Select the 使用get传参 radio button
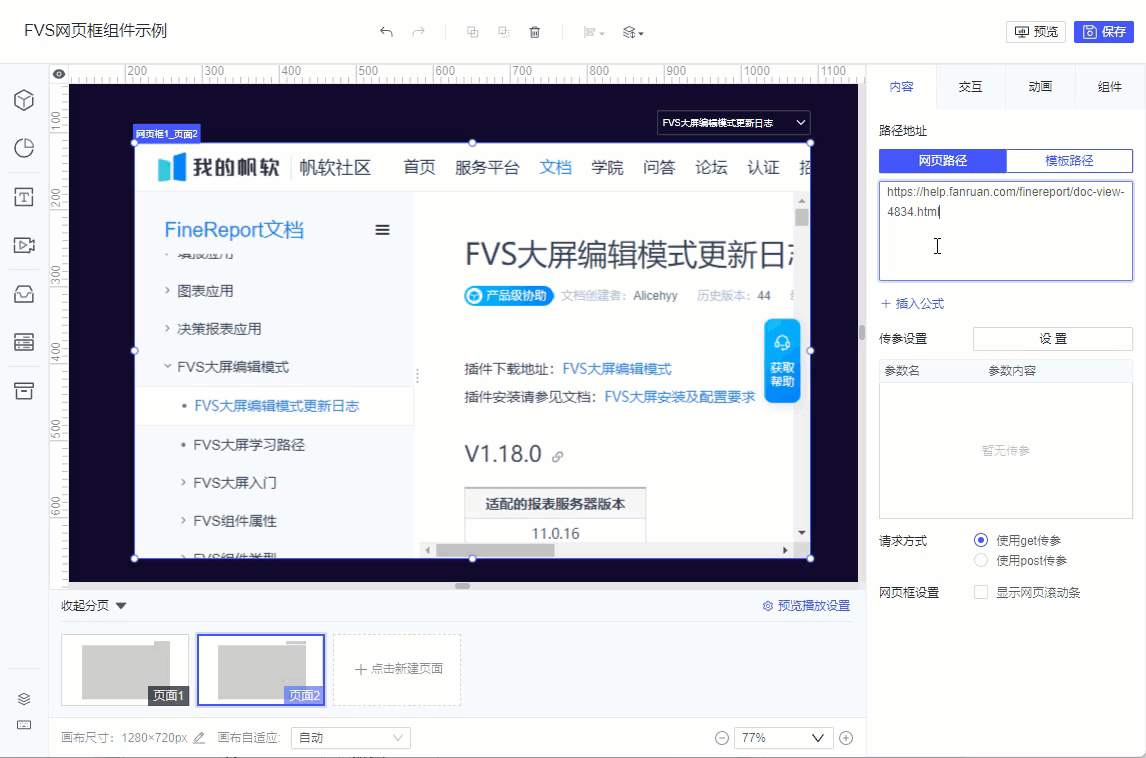Screen dimensions: 1146x758 pyautogui.click(x=981, y=540)
